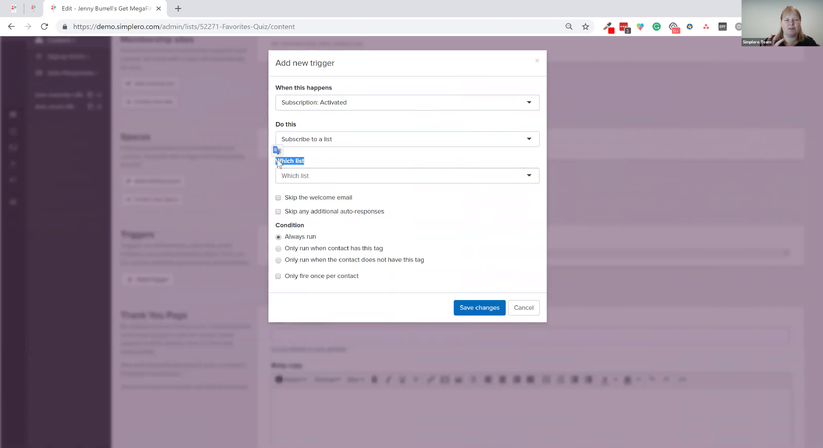Switch to the Edit Jenny Burrell's tab
The image size is (823, 448).
[105, 8]
